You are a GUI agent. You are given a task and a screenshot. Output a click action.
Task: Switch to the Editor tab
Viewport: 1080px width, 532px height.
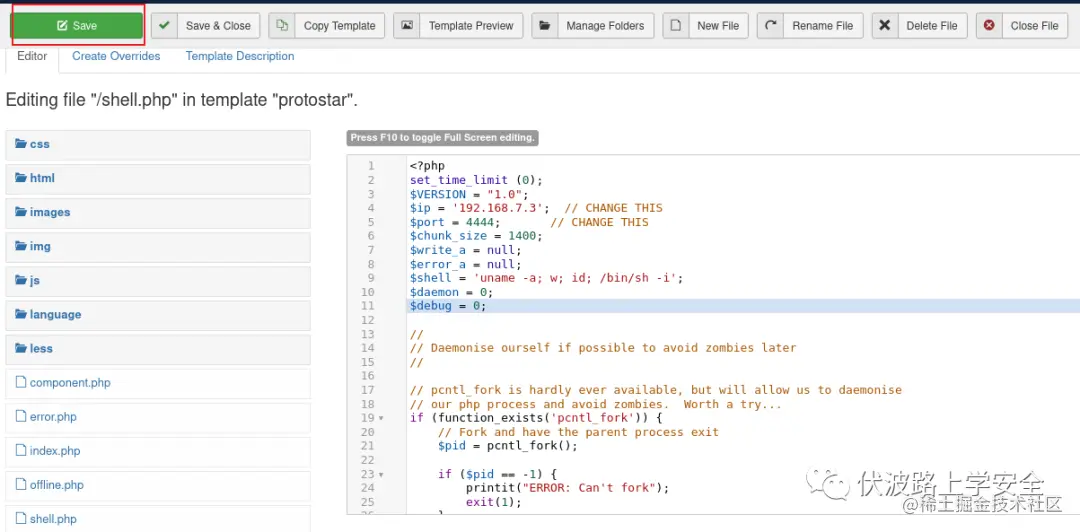[x=32, y=57]
